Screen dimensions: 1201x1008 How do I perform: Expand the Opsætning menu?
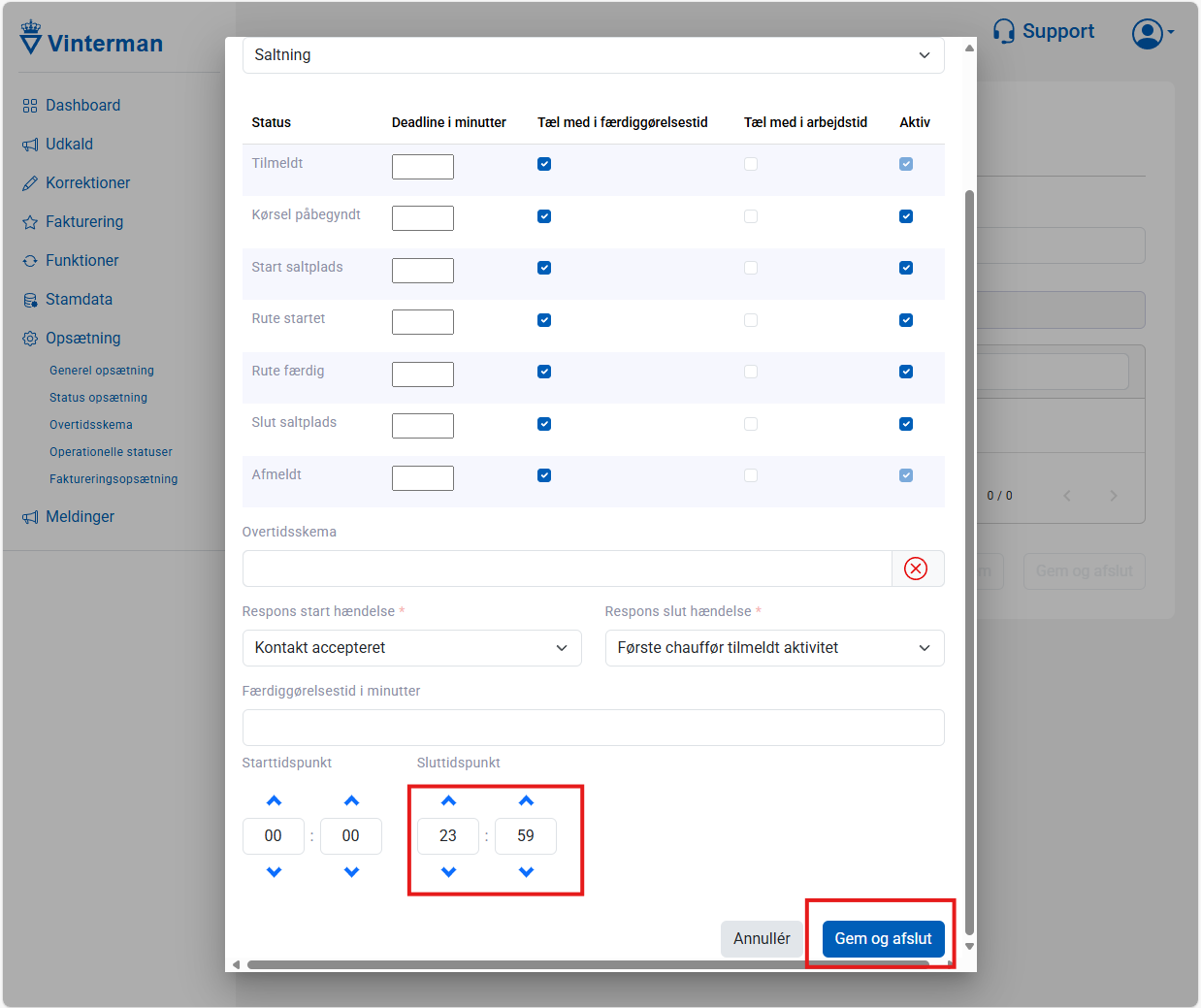83,339
